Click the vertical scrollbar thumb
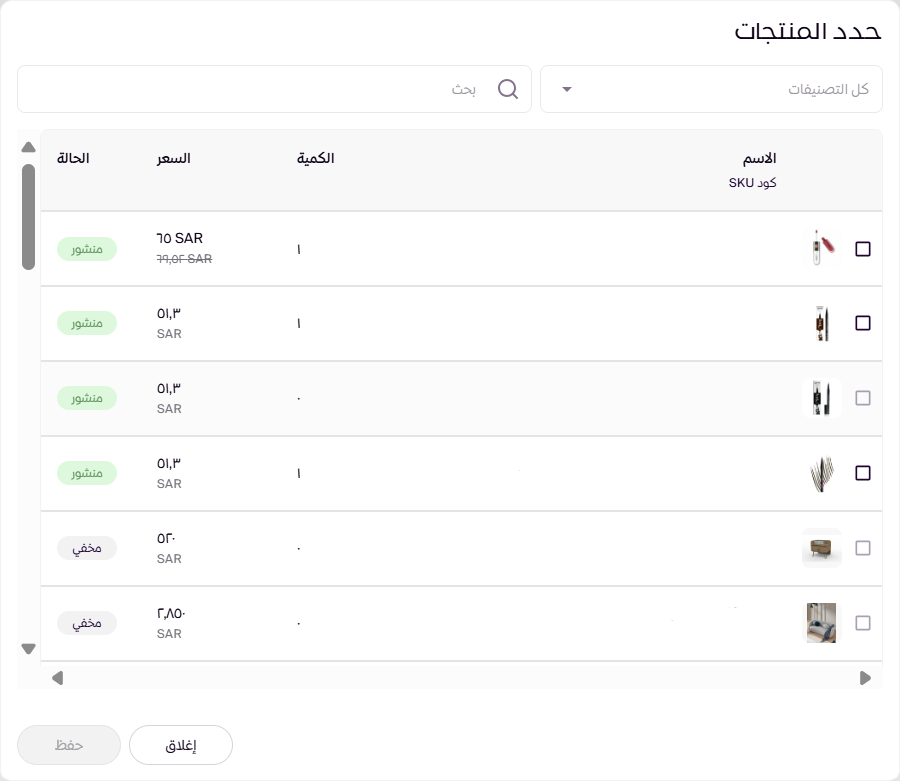 pos(28,216)
